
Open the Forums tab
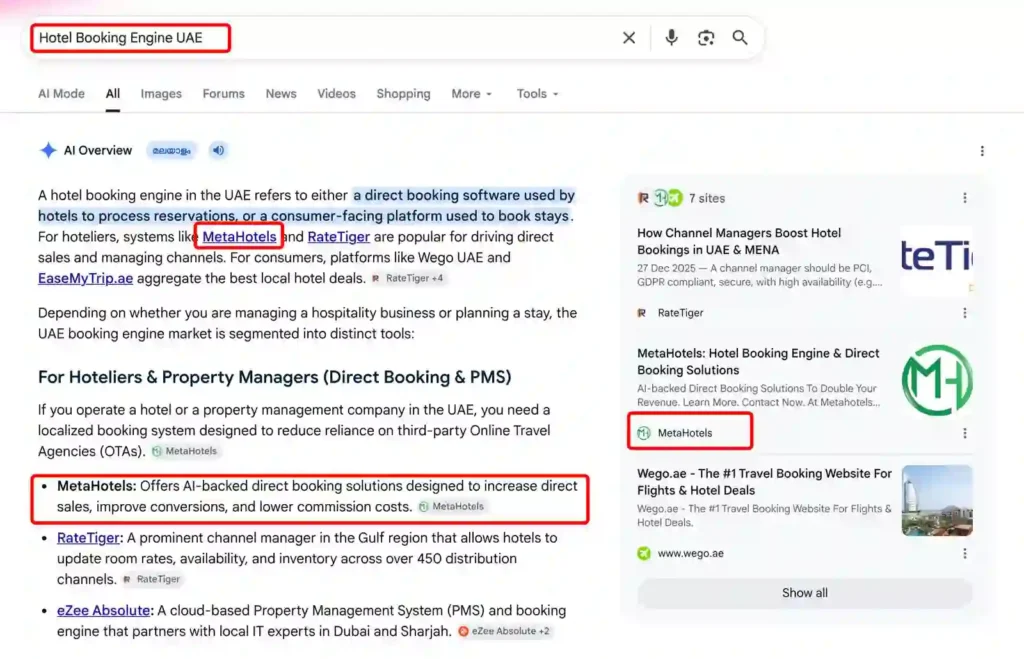tap(223, 93)
